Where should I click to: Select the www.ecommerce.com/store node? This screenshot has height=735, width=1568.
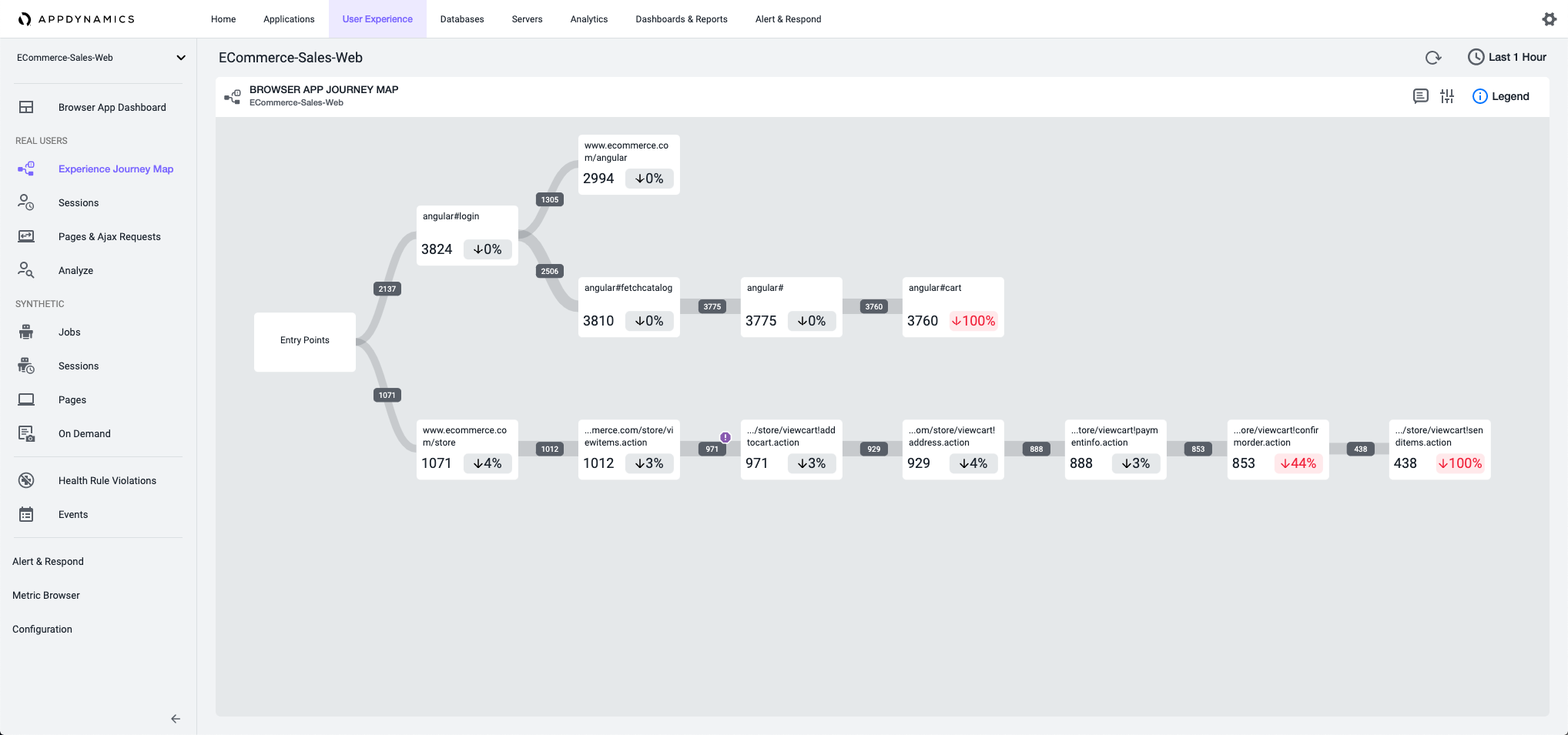pyautogui.click(x=467, y=449)
